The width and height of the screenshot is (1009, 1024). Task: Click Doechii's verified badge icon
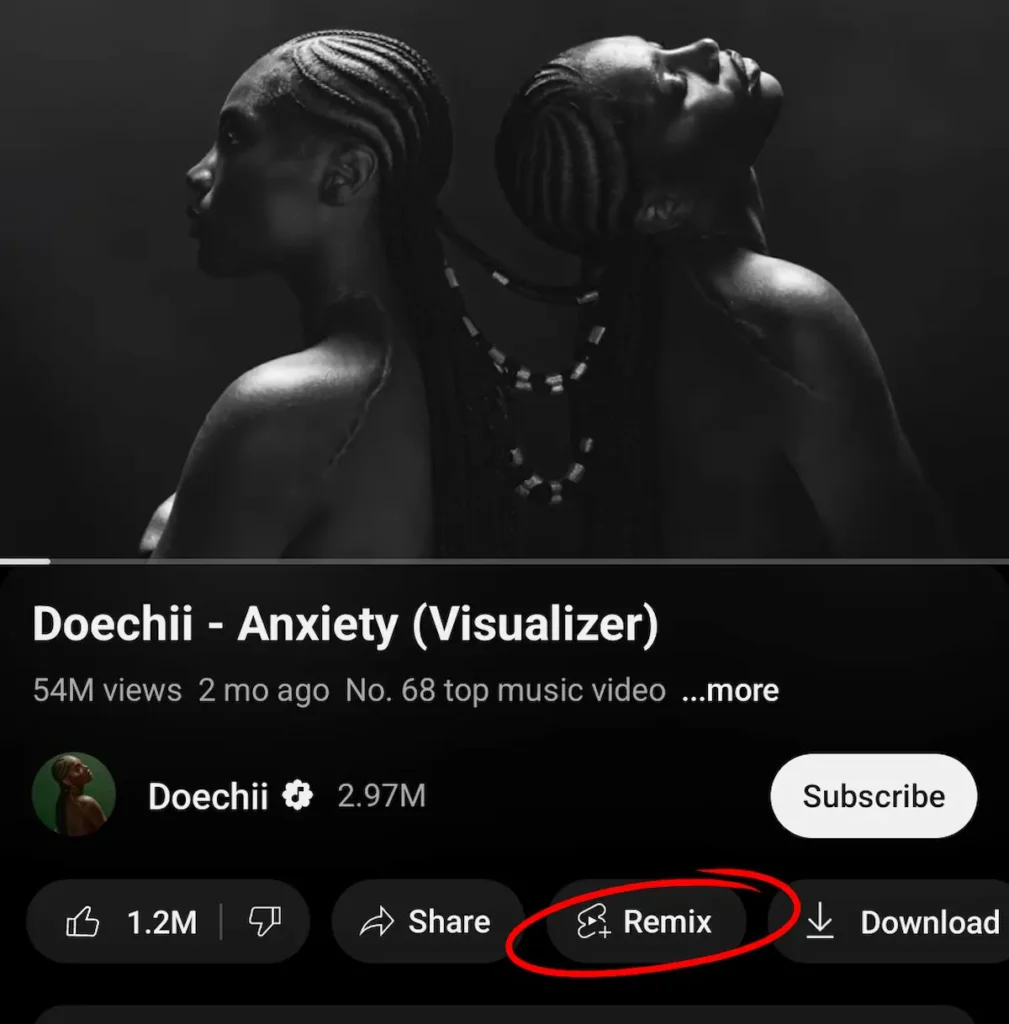click(297, 796)
